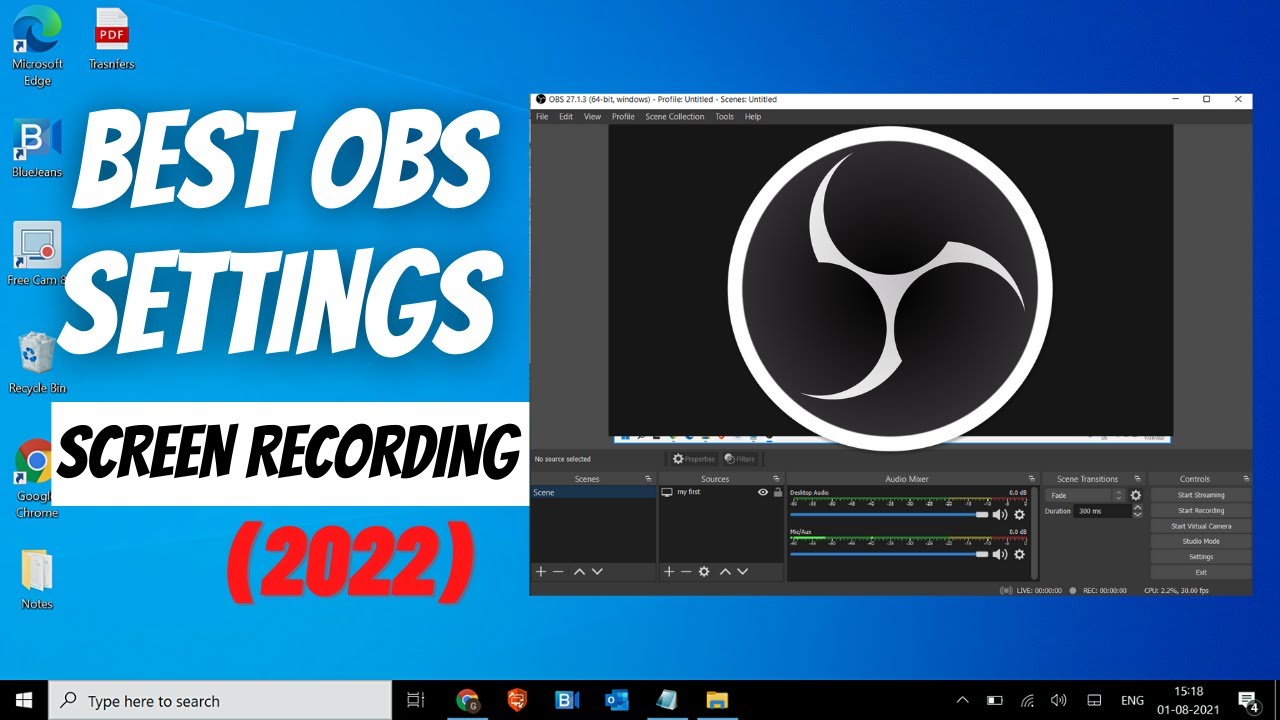The width and height of the screenshot is (1280, 720).
Task: Click Start Recording in Controls
Action: click(x=1200, y=510)
